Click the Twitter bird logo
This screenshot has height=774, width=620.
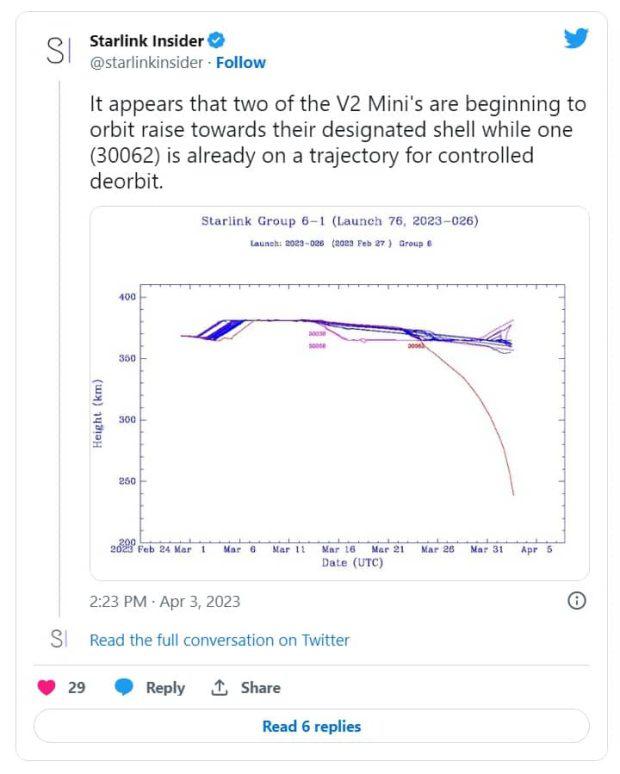[576, 40]
